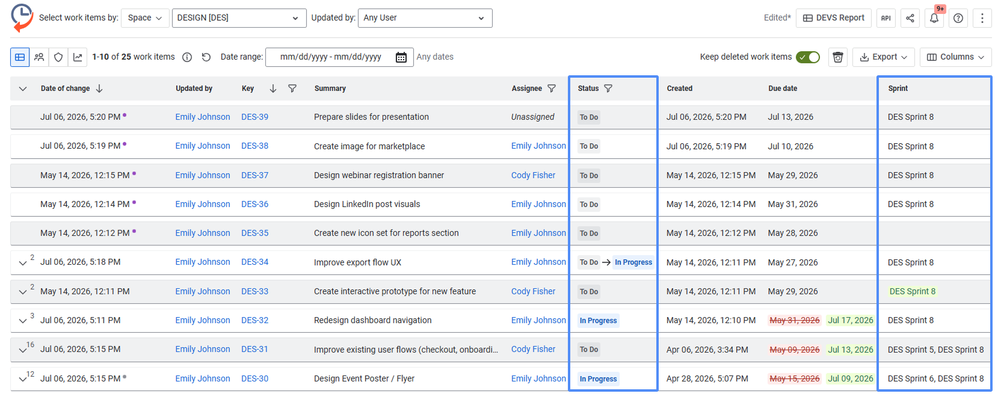
Task: Expand the DES-31 row changes
Action: click(23, 349)
